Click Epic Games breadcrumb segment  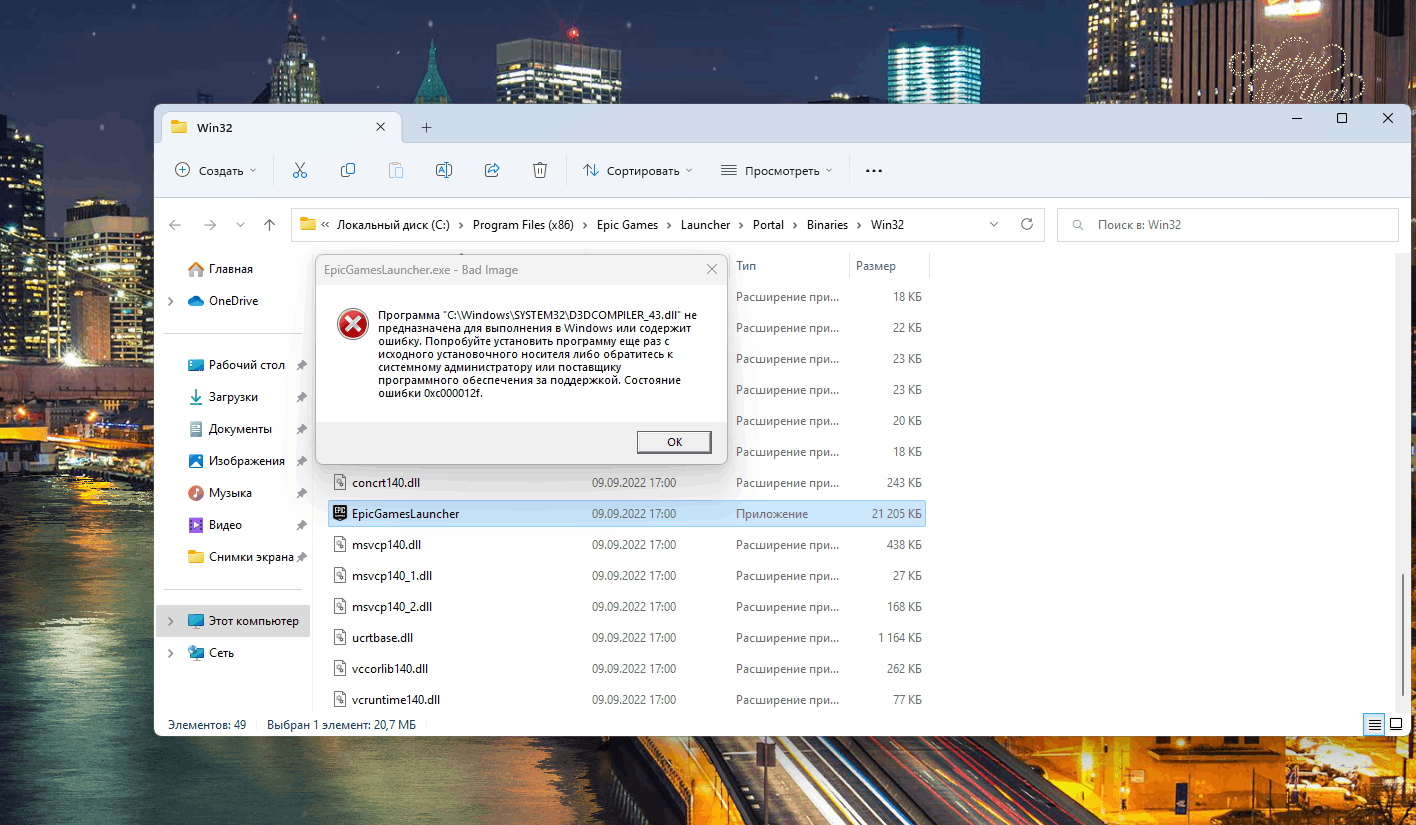[x=627, y=225]
